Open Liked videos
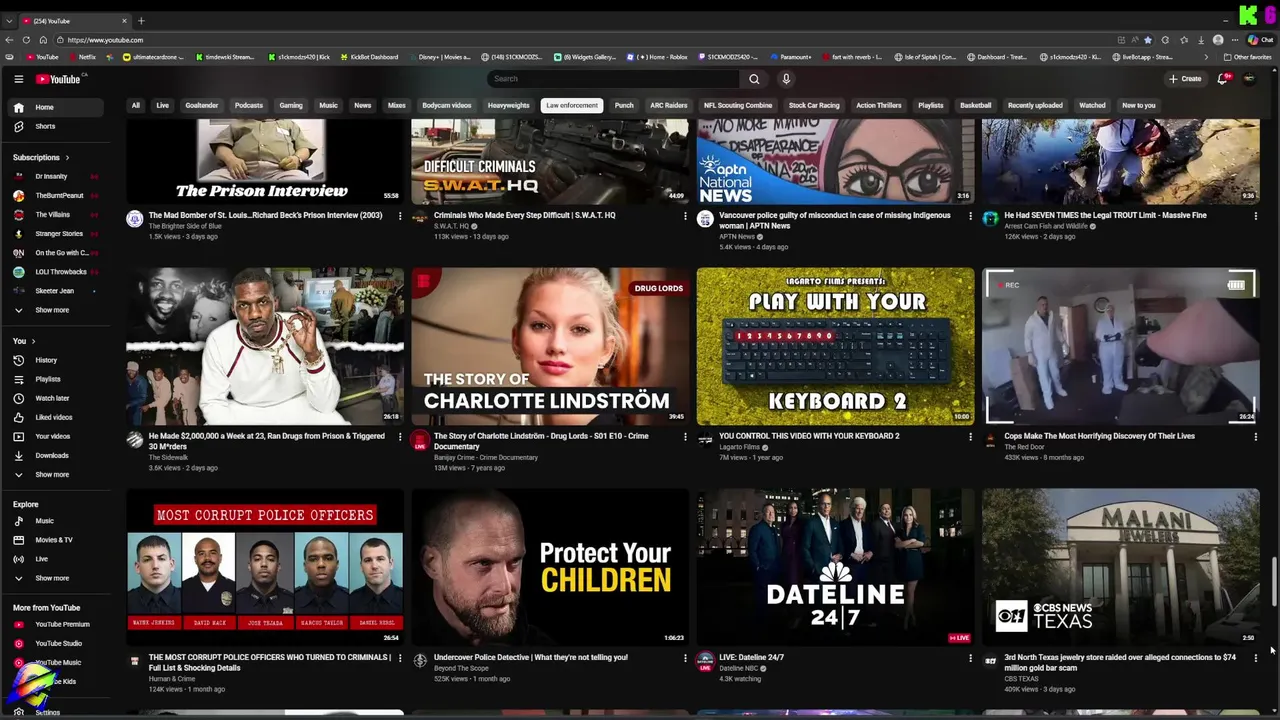This screenshot has width=1280, height=720. pyautogui.click(x=56, y=417)
